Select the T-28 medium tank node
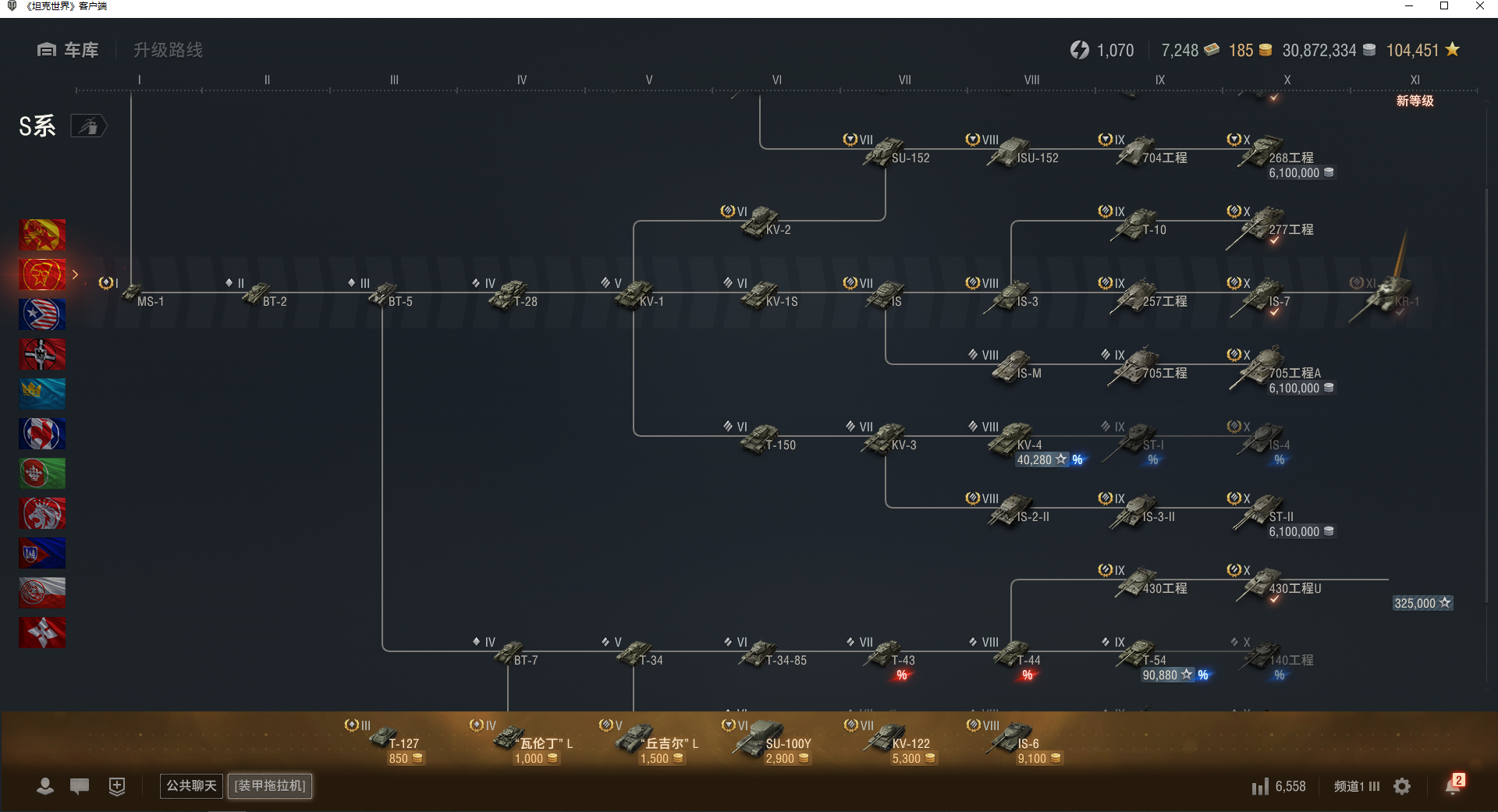Image resolution: width=1498 pixels, height=812 pixels. pos(513,295)
